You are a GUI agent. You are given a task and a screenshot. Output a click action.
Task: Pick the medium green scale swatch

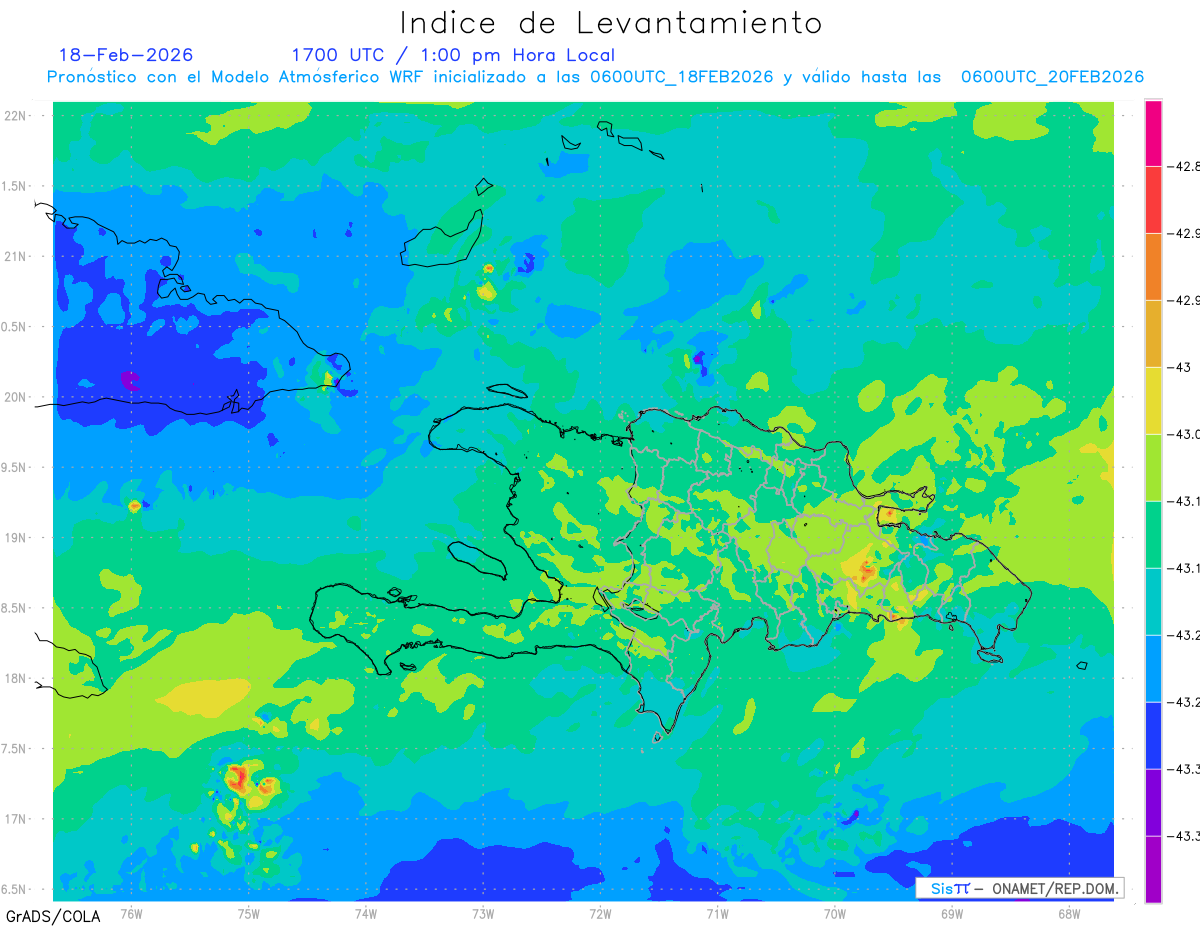1153,534
